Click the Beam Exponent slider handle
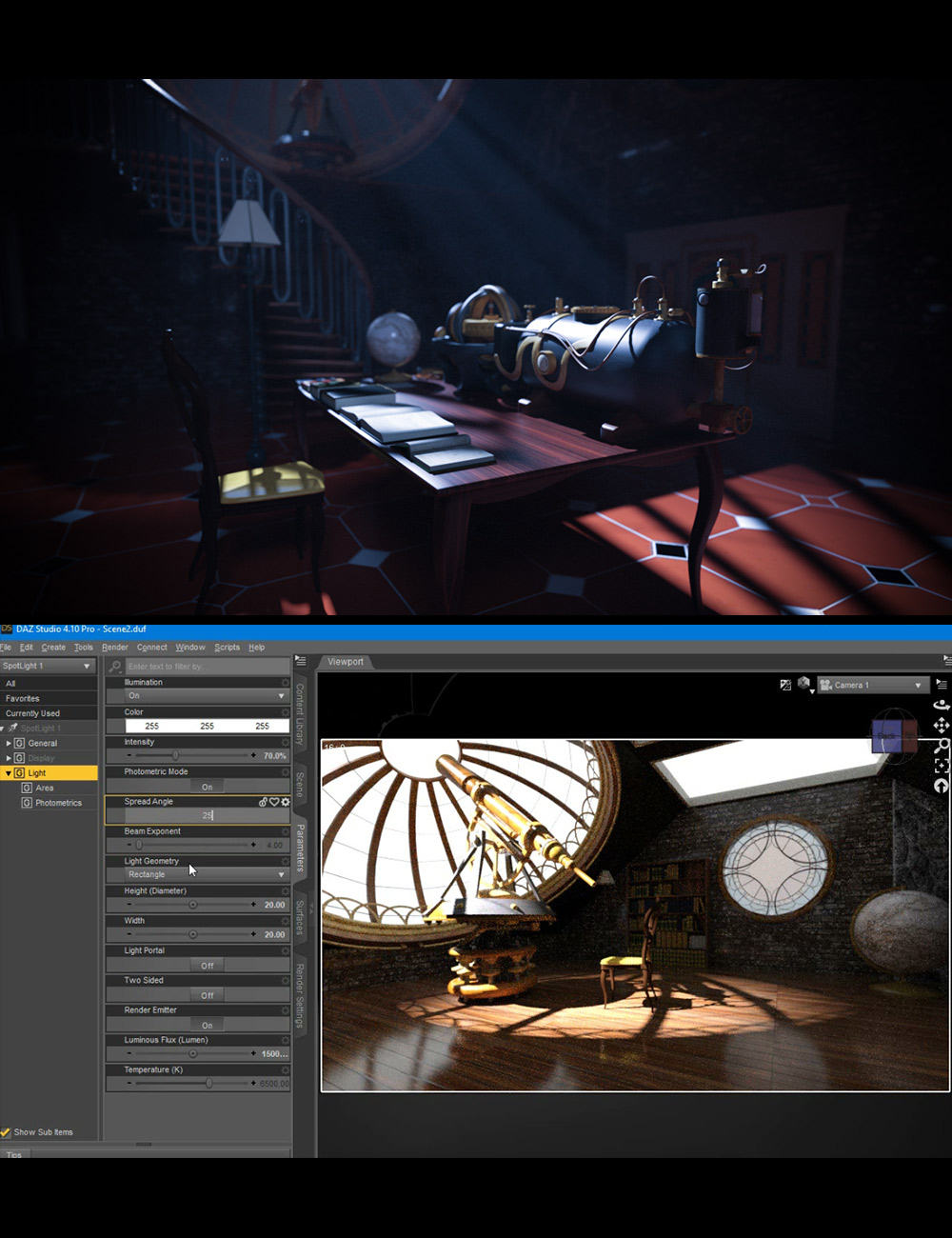 pyautogui.click(x=139, y=845)
